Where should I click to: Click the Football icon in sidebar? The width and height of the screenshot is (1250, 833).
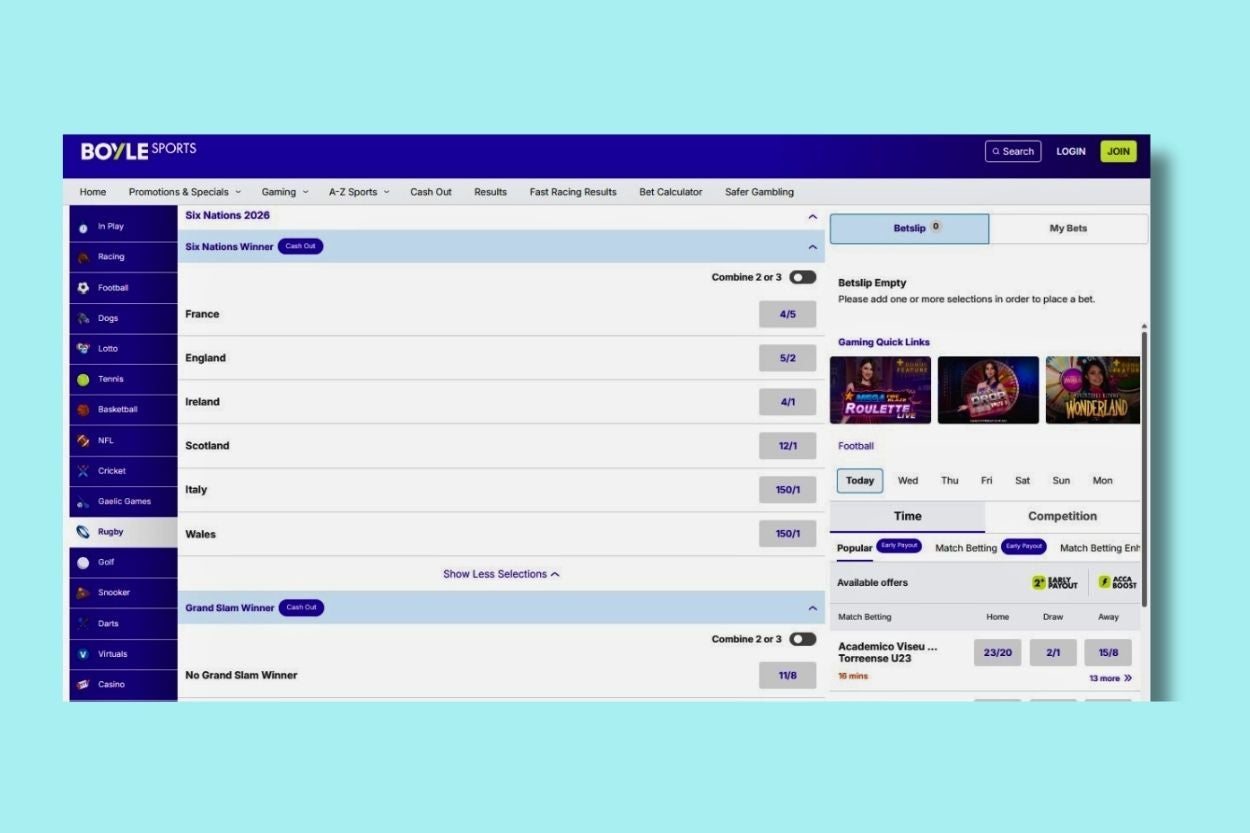(x=84, y=288)
